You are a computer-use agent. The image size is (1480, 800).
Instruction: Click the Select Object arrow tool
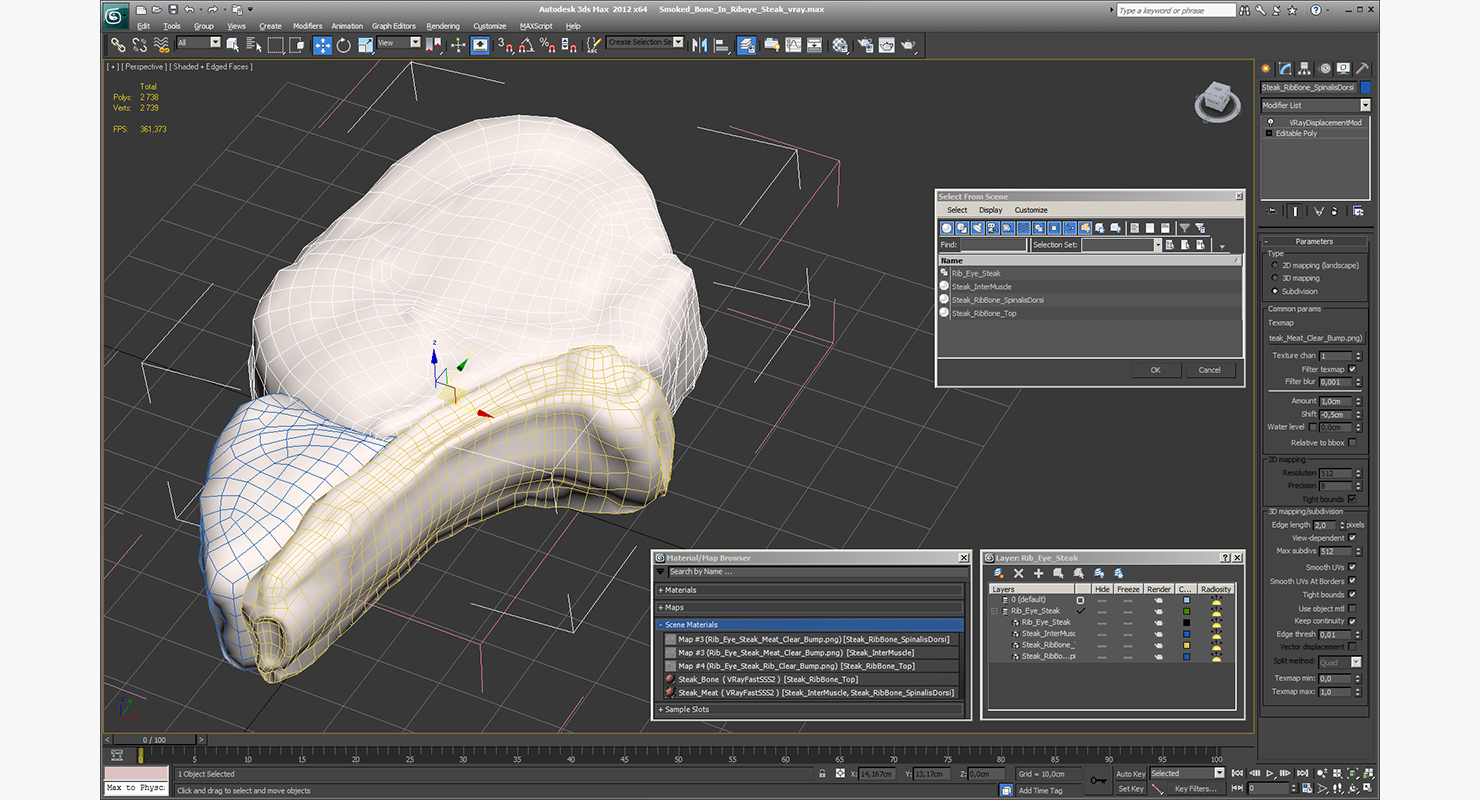click(x=232, y=45)
